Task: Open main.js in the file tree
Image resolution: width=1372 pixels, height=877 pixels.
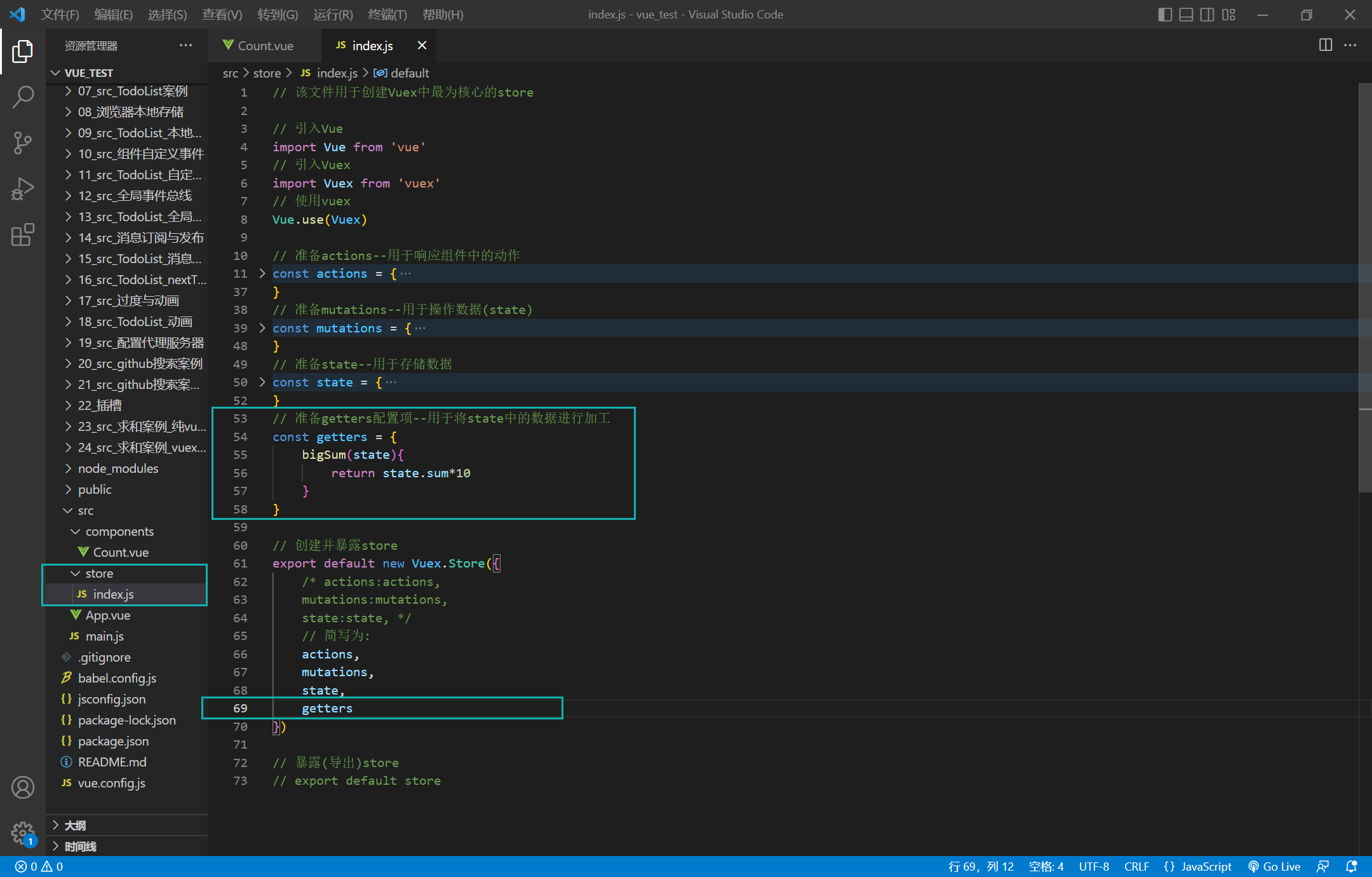Action: 126,636
